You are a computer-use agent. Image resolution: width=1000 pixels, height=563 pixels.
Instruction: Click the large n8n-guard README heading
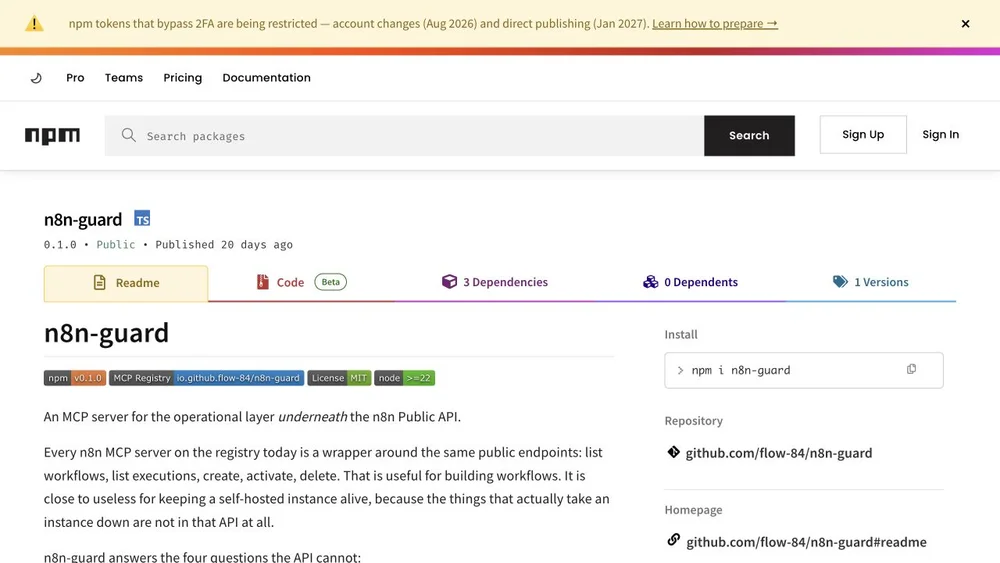(x=107, y=333)
